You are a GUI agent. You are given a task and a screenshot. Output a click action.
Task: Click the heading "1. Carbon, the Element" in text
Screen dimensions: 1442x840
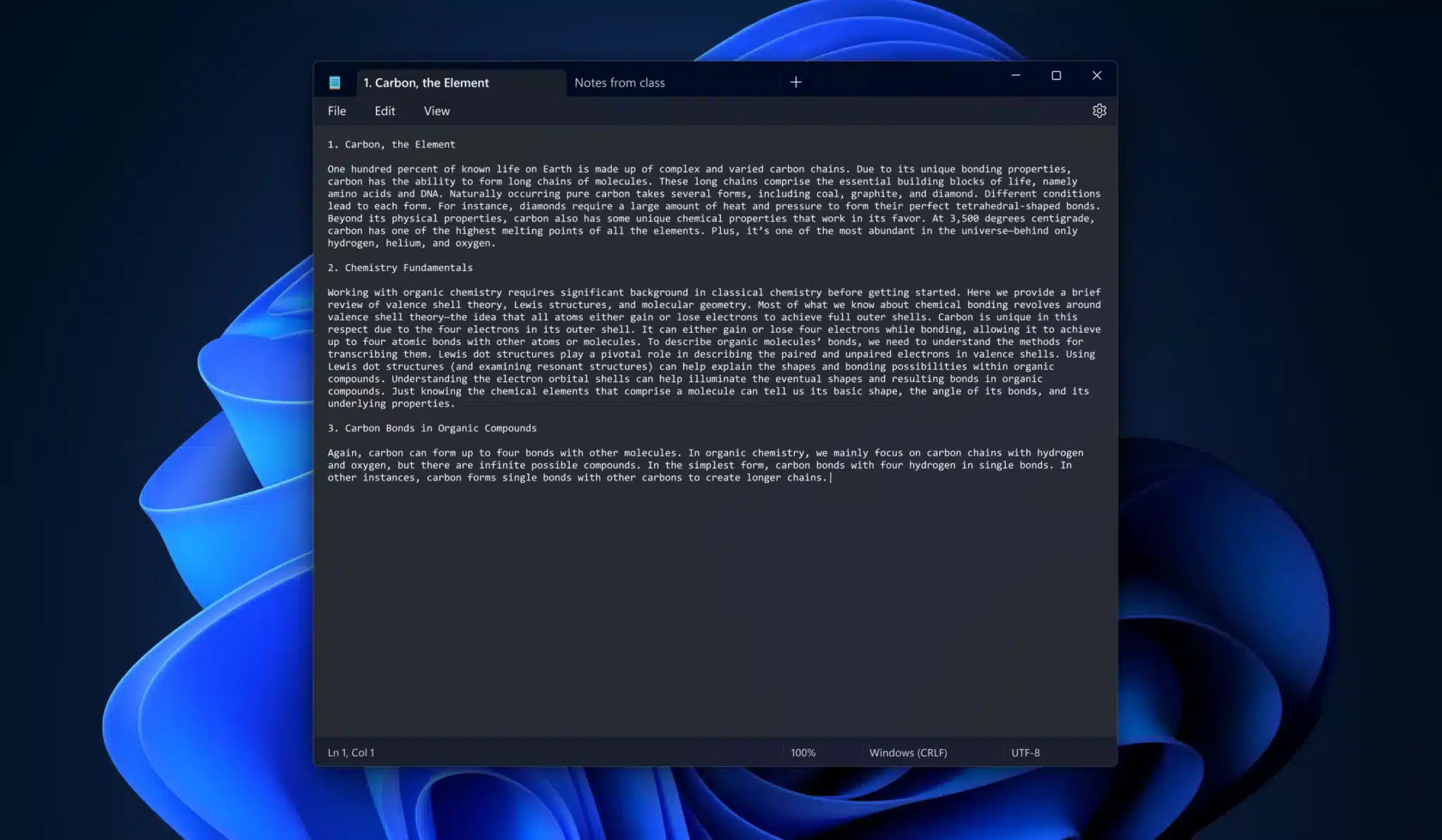coord(391,144)
